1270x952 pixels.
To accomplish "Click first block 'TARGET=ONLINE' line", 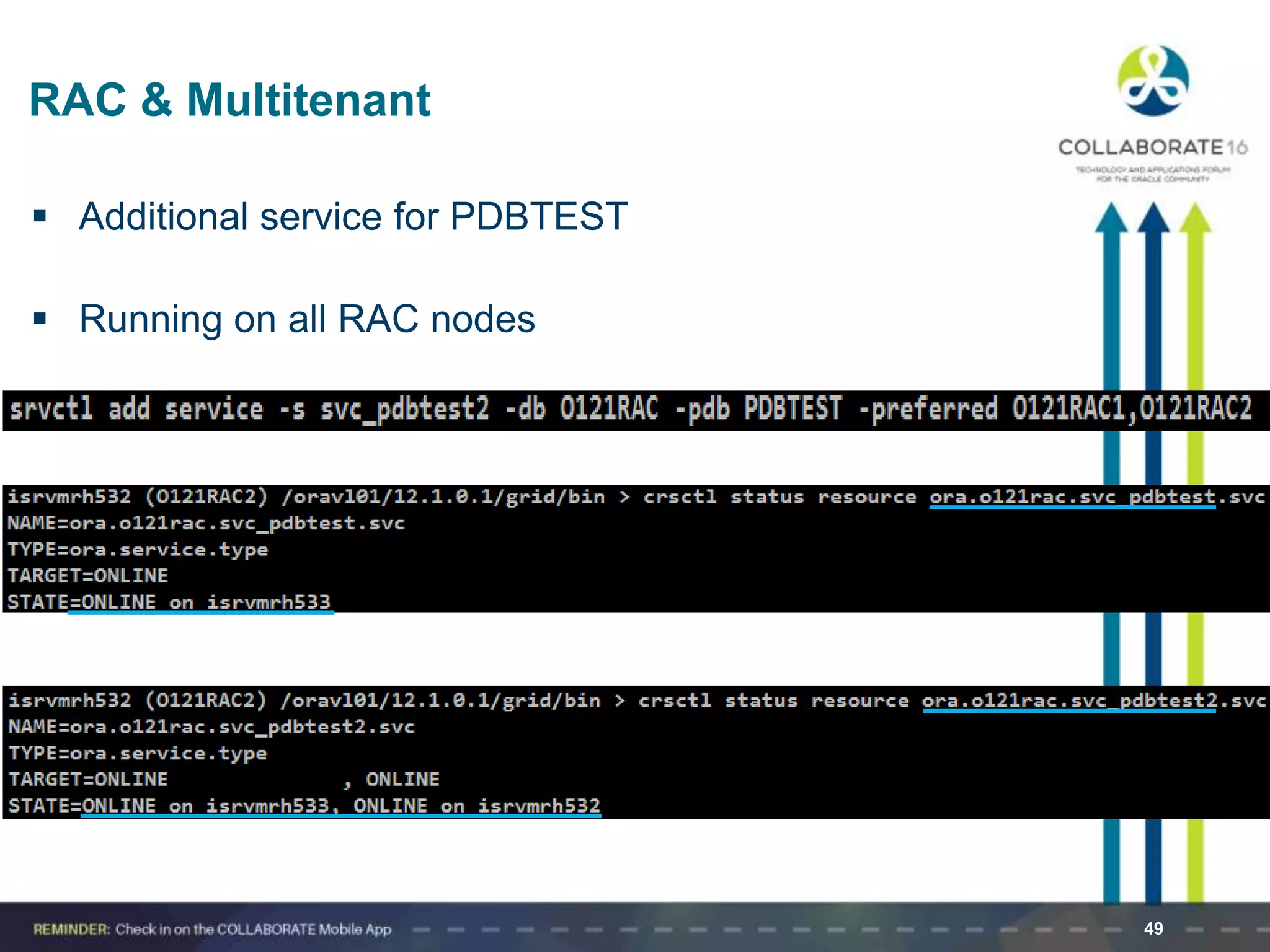I will (x=87, y=576).
